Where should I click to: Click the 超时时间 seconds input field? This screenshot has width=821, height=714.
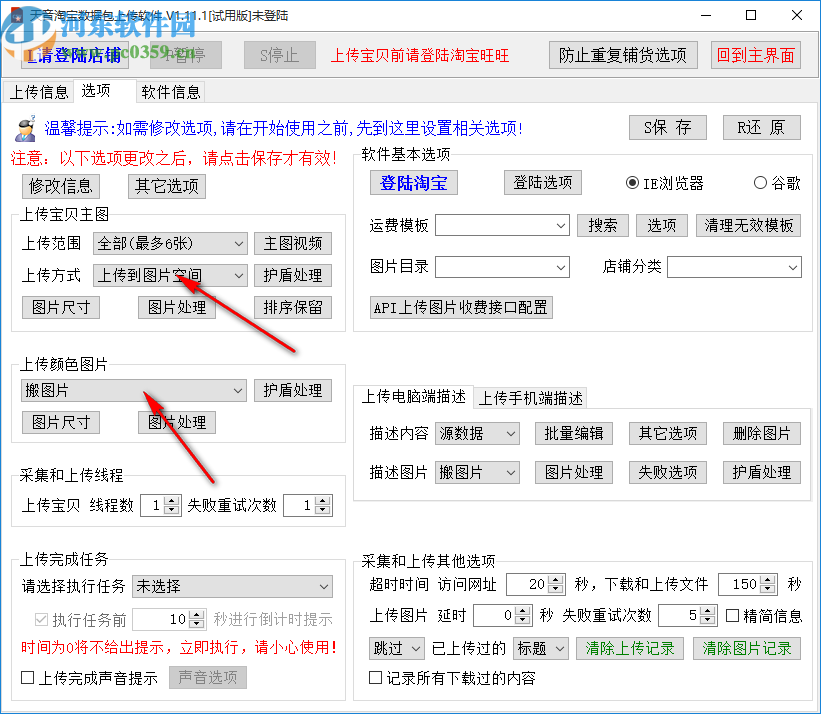click(530, 583)
